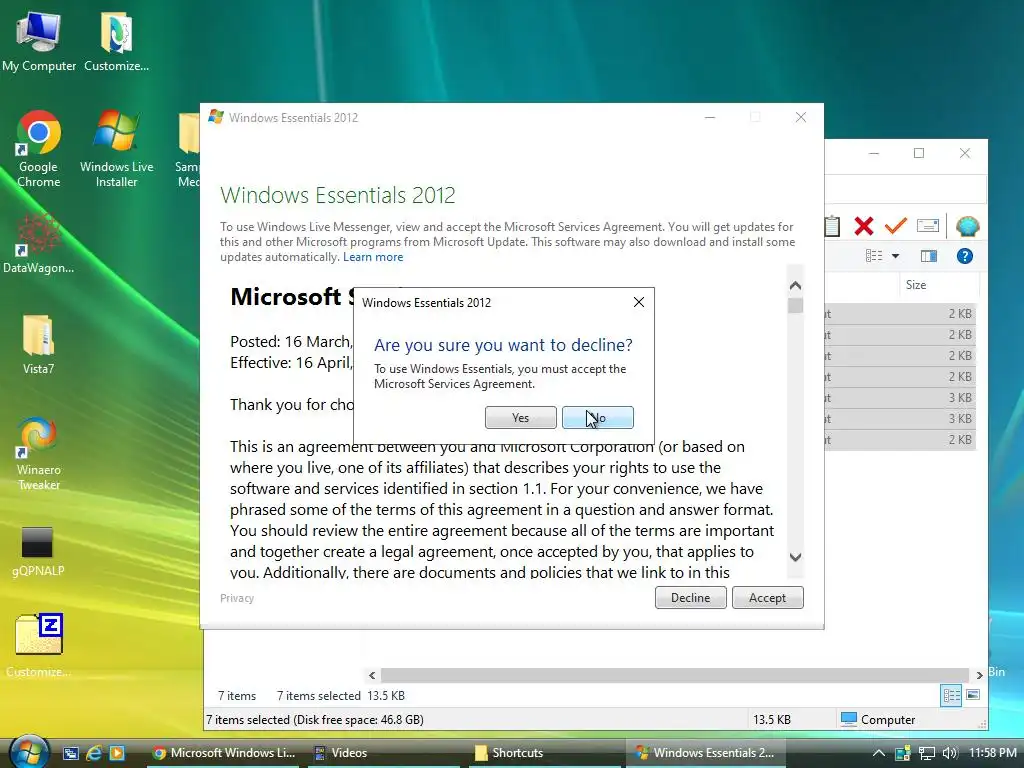Click the Explorer view layout icon
Image resolution: width=1024 pixels, height=768 pixels.
(874, 256)
